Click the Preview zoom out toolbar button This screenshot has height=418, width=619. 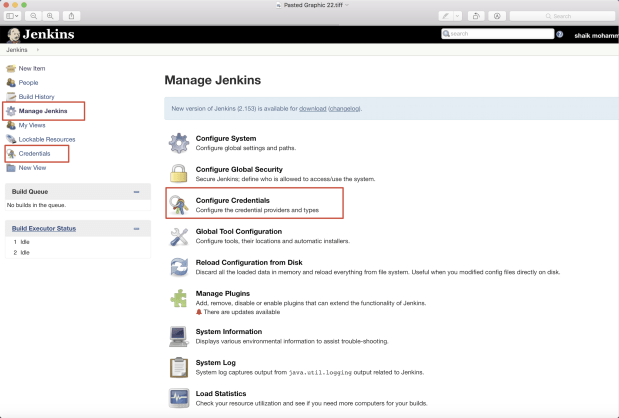click(34, 16)
